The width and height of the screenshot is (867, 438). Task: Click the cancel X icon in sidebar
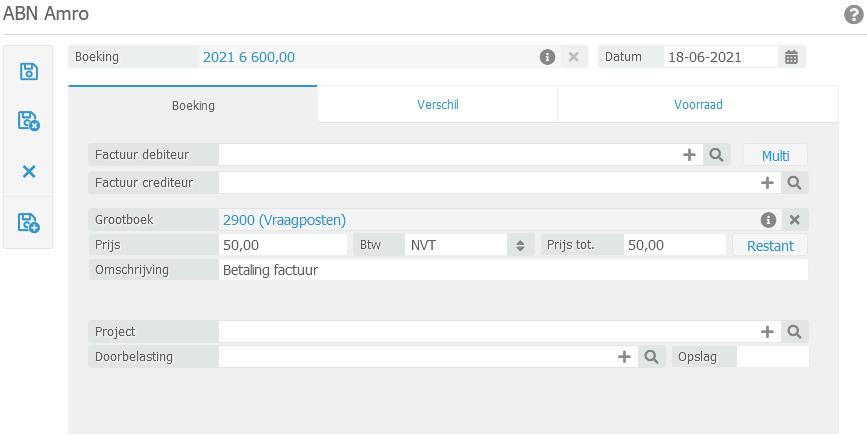coord(29,172)
